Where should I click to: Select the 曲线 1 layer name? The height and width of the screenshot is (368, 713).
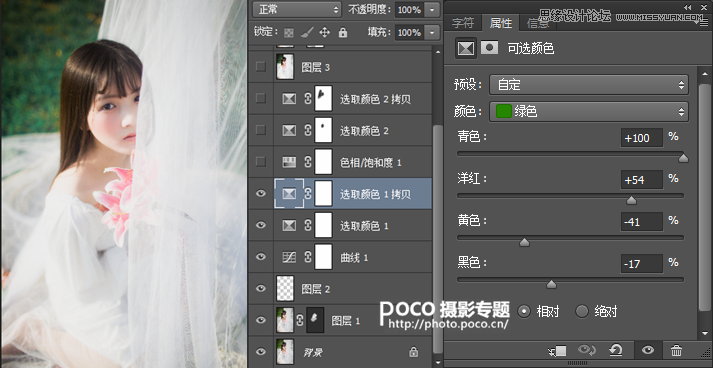pyautogui.click(x=354, y=258)
